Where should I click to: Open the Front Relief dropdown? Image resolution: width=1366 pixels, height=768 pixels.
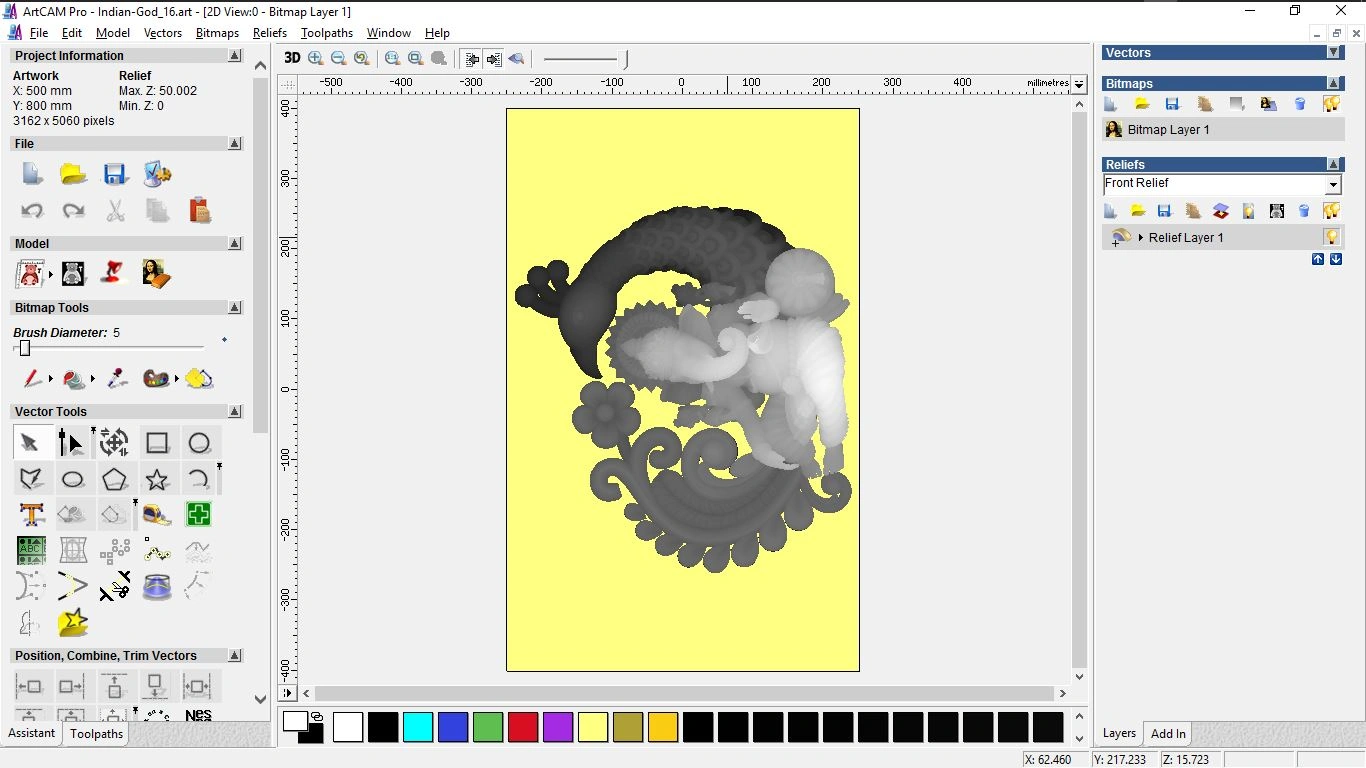coord(1332,185)
